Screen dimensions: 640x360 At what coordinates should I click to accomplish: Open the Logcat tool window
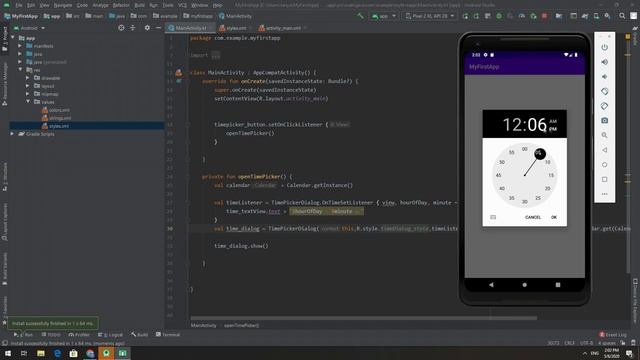point(110,335)
